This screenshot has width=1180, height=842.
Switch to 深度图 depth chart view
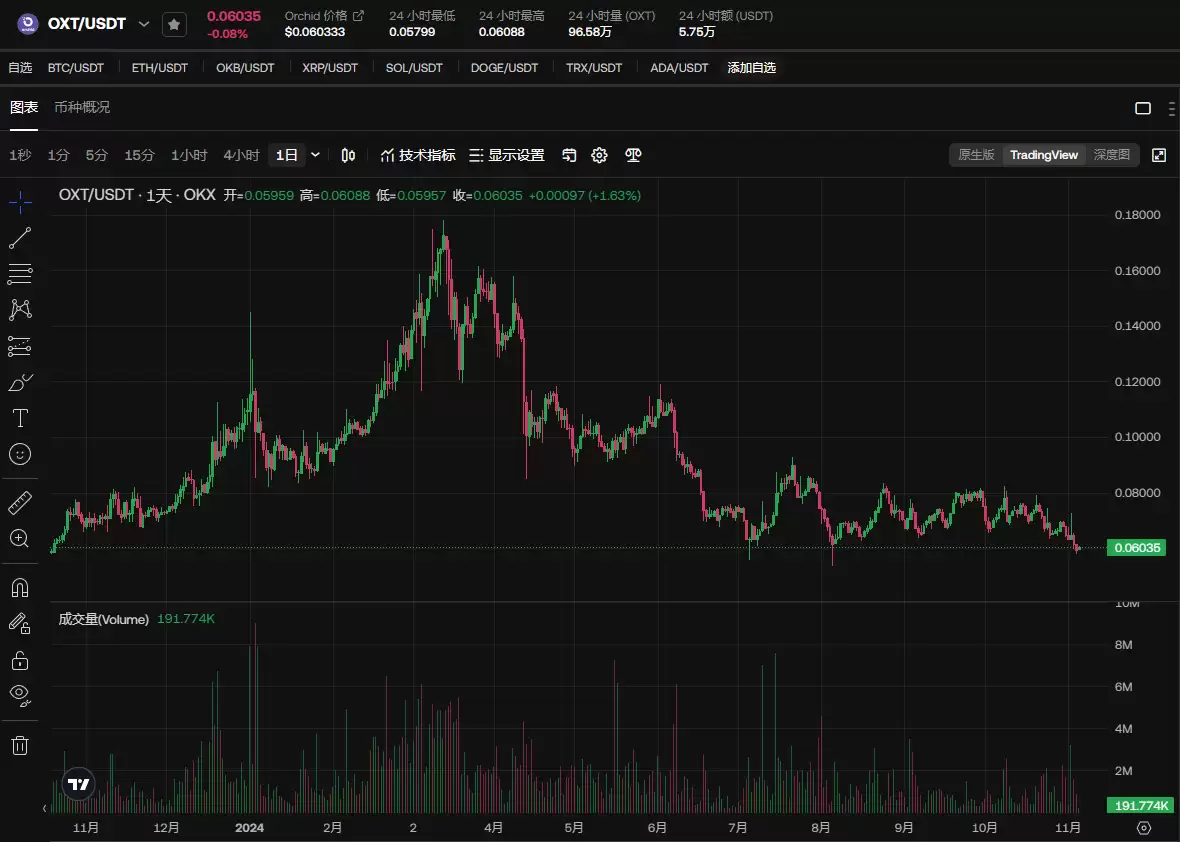click(1111, 155)
